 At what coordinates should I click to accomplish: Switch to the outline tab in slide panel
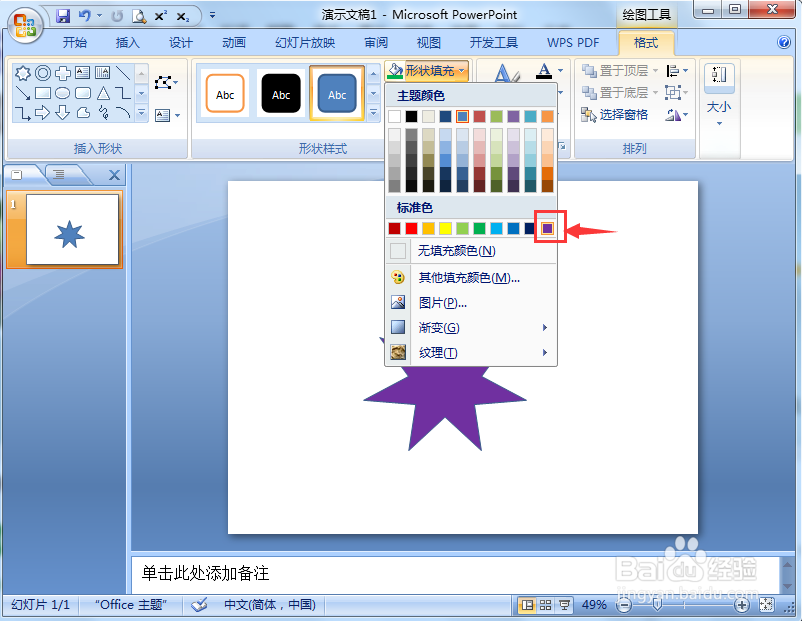click(60, 174)
